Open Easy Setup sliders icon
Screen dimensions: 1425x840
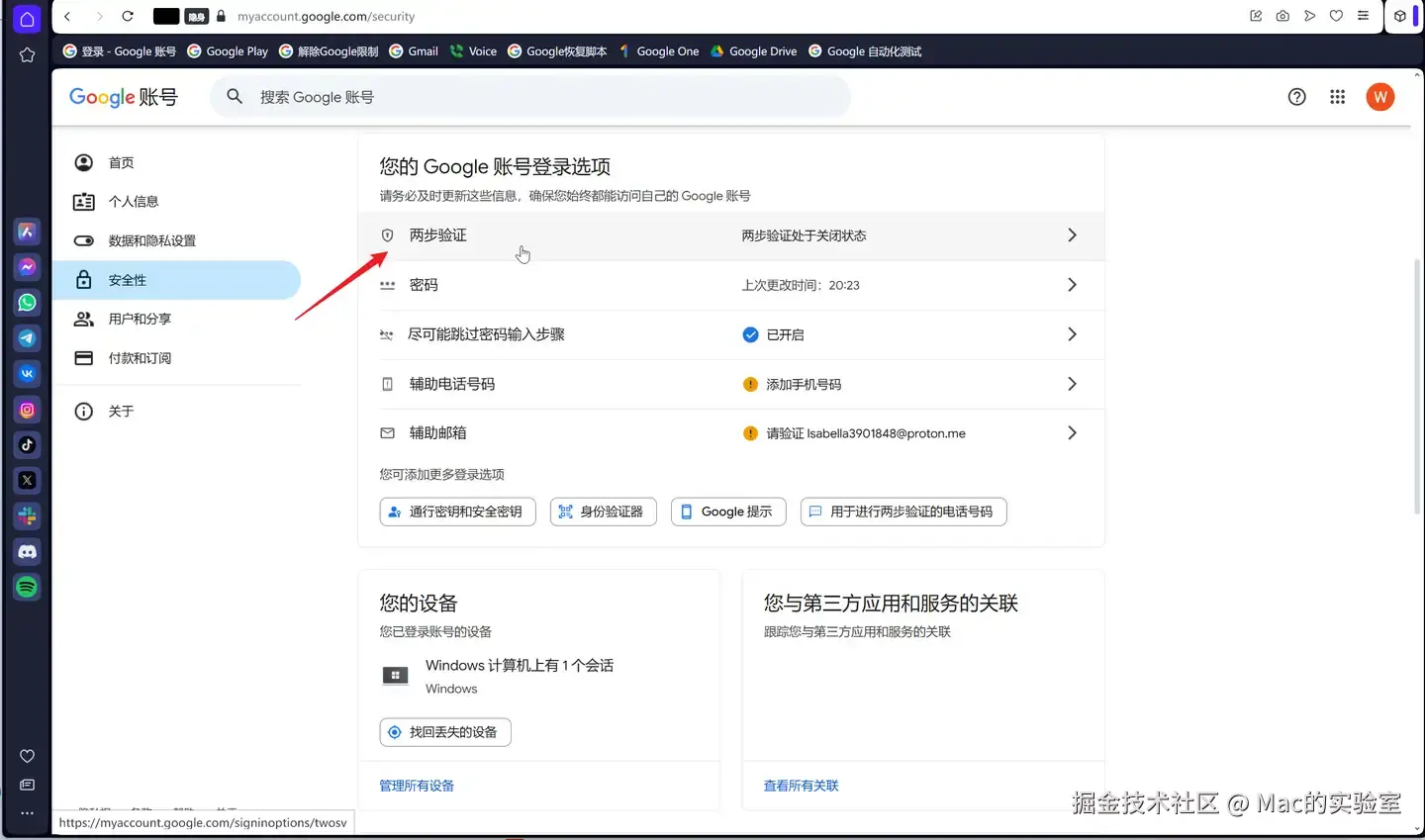1363,16
